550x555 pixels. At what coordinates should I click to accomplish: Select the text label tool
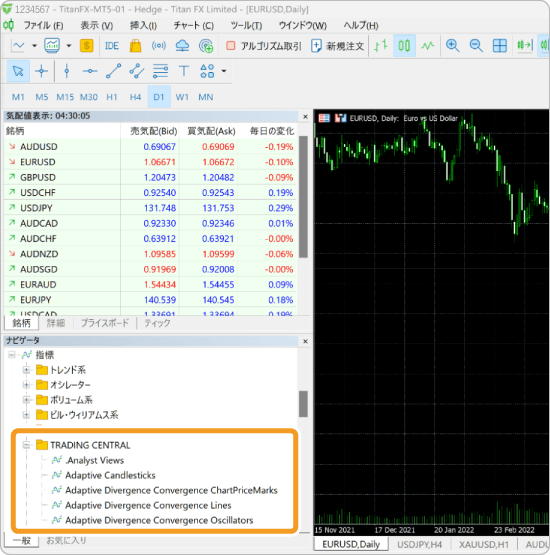click(184, 71)
